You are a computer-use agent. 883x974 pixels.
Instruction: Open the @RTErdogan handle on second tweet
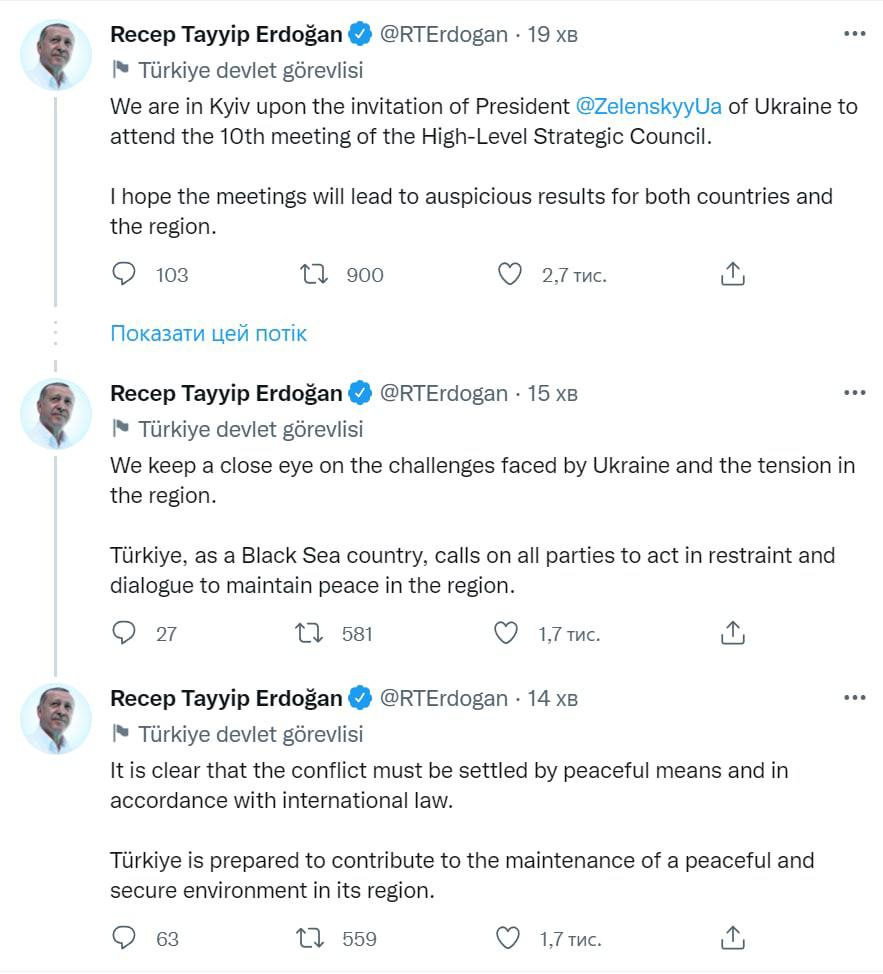click(x=443, y=393)
